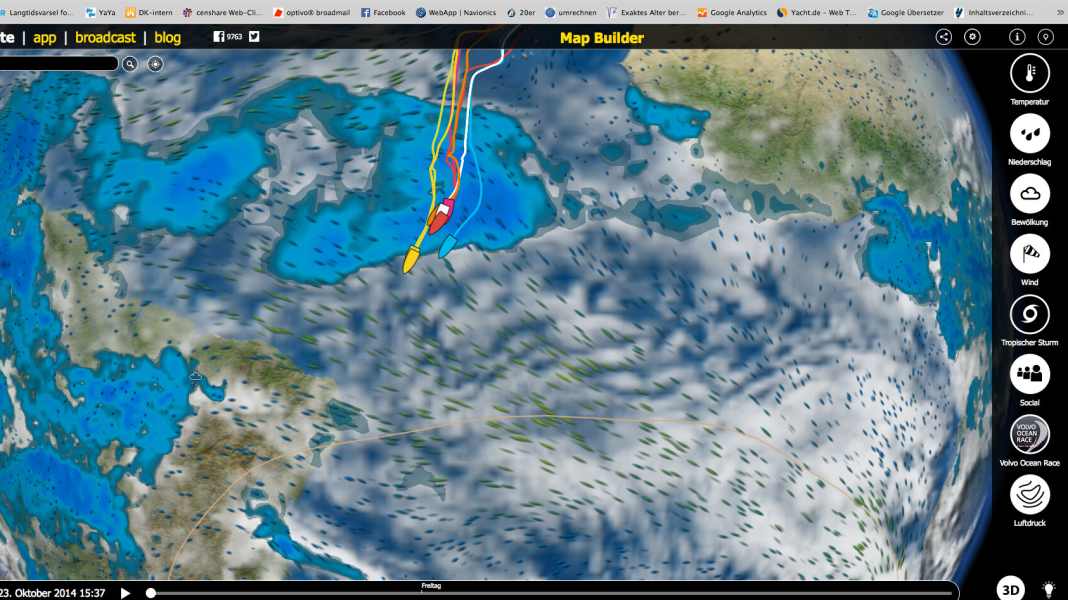This screenshot has height=600, width=1068.
Task: Open the optivo broadmail bookmark
Action: (311, 12)
